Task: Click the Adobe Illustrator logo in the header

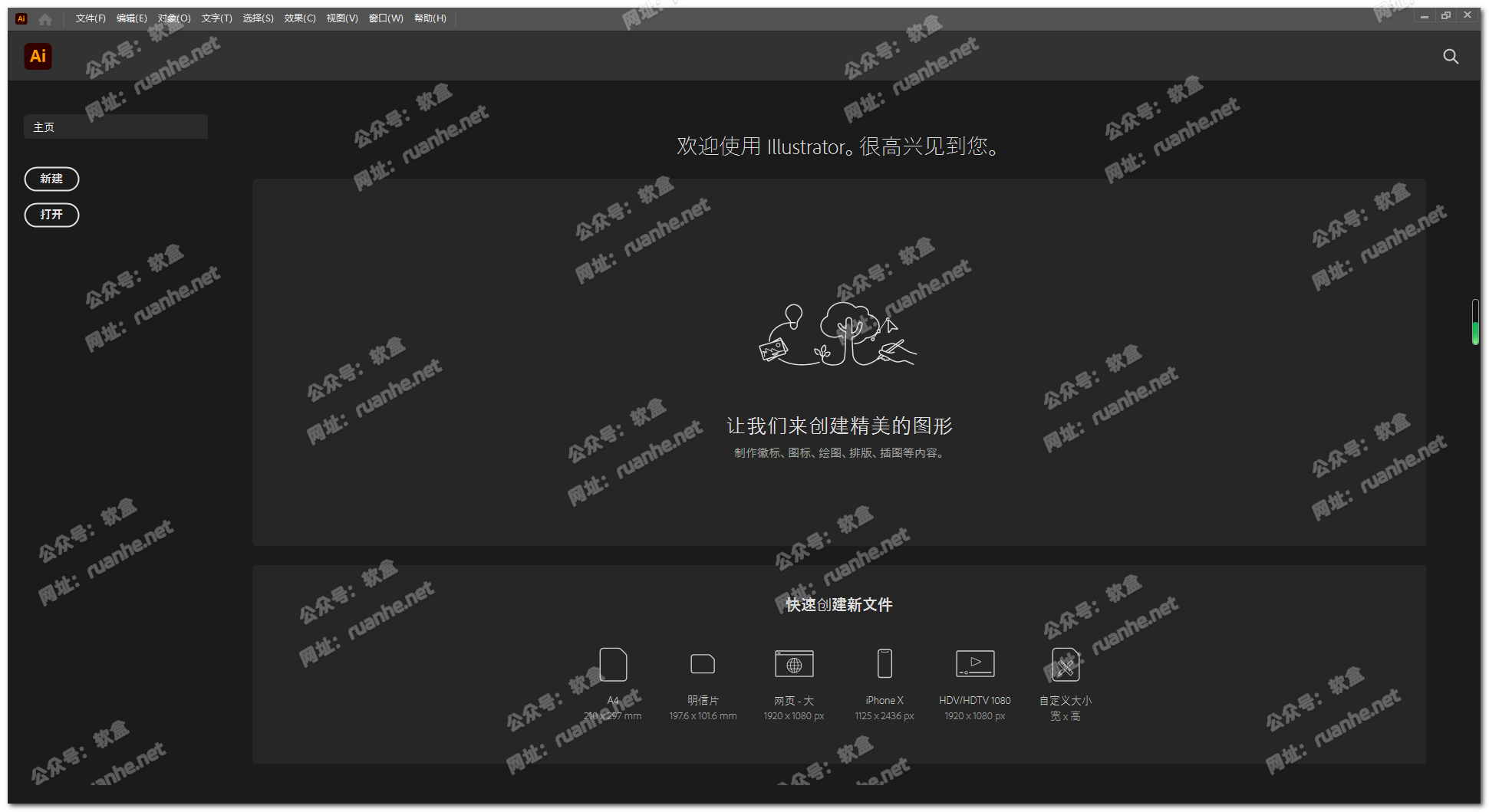Action: pyautogui.click(x=38, y=56)
